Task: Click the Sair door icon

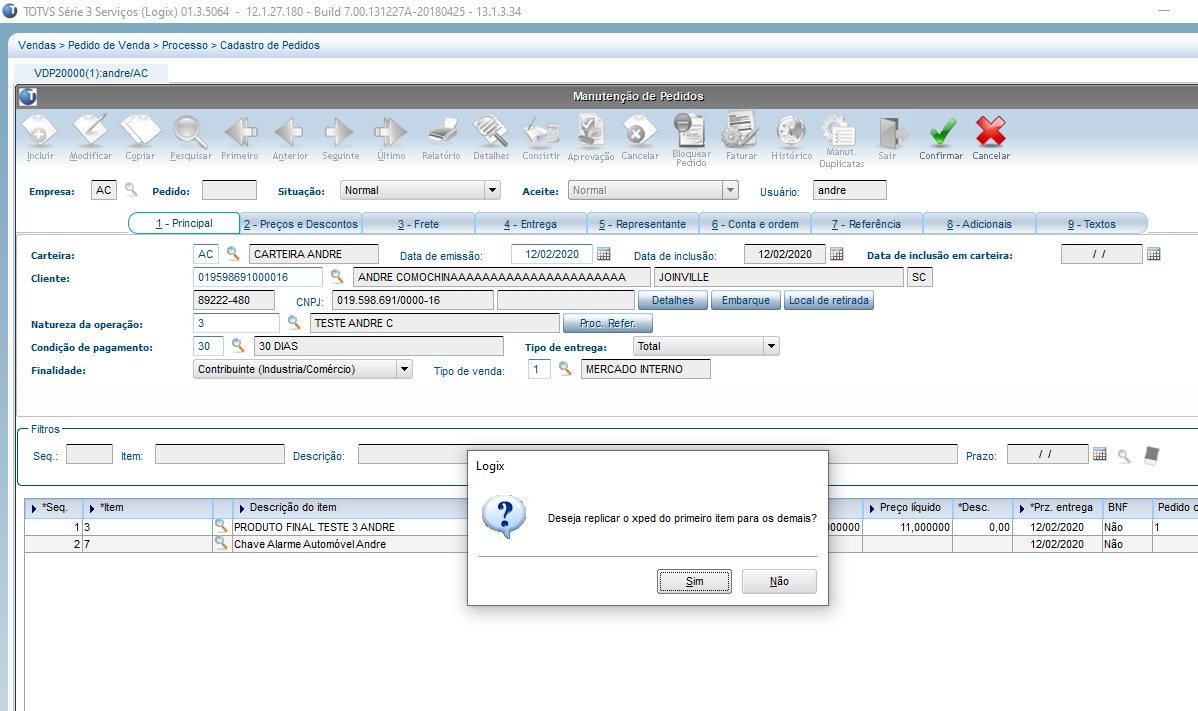Action: tap(891, 131)
